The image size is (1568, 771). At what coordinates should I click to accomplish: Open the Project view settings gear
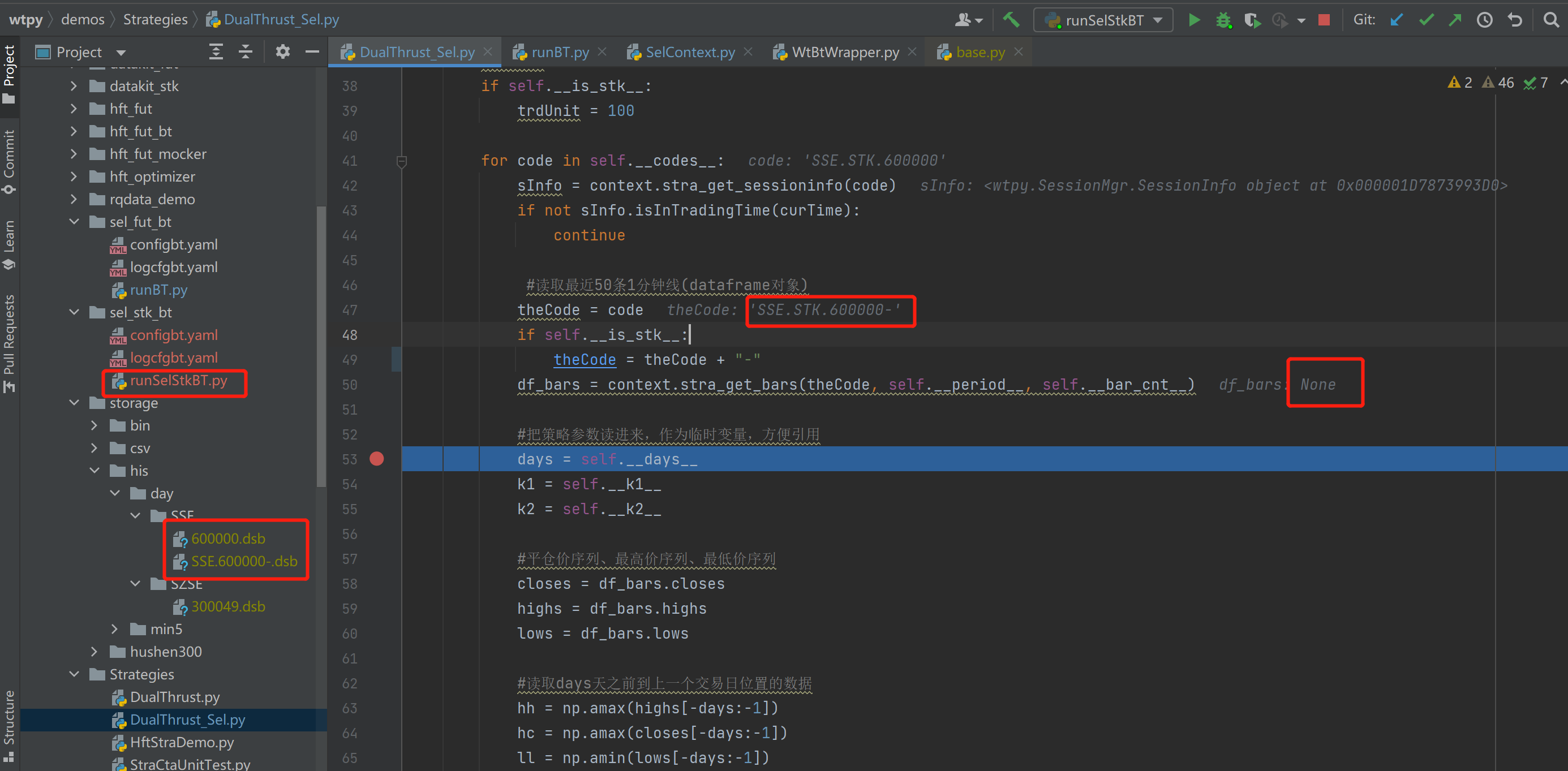[282, 51]
